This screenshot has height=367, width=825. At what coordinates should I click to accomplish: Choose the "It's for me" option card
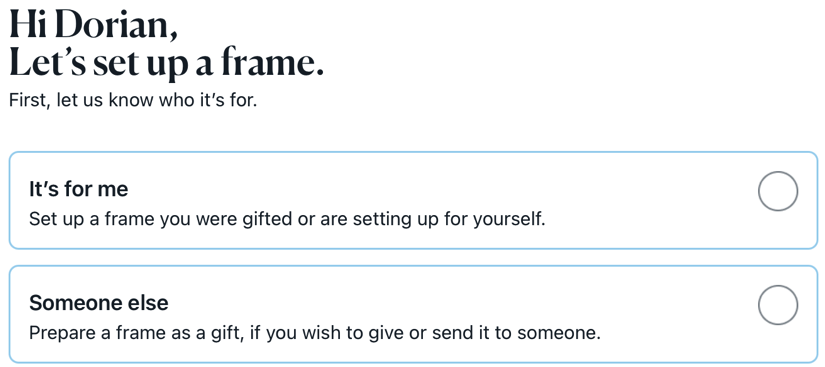(x=414, y=200)
